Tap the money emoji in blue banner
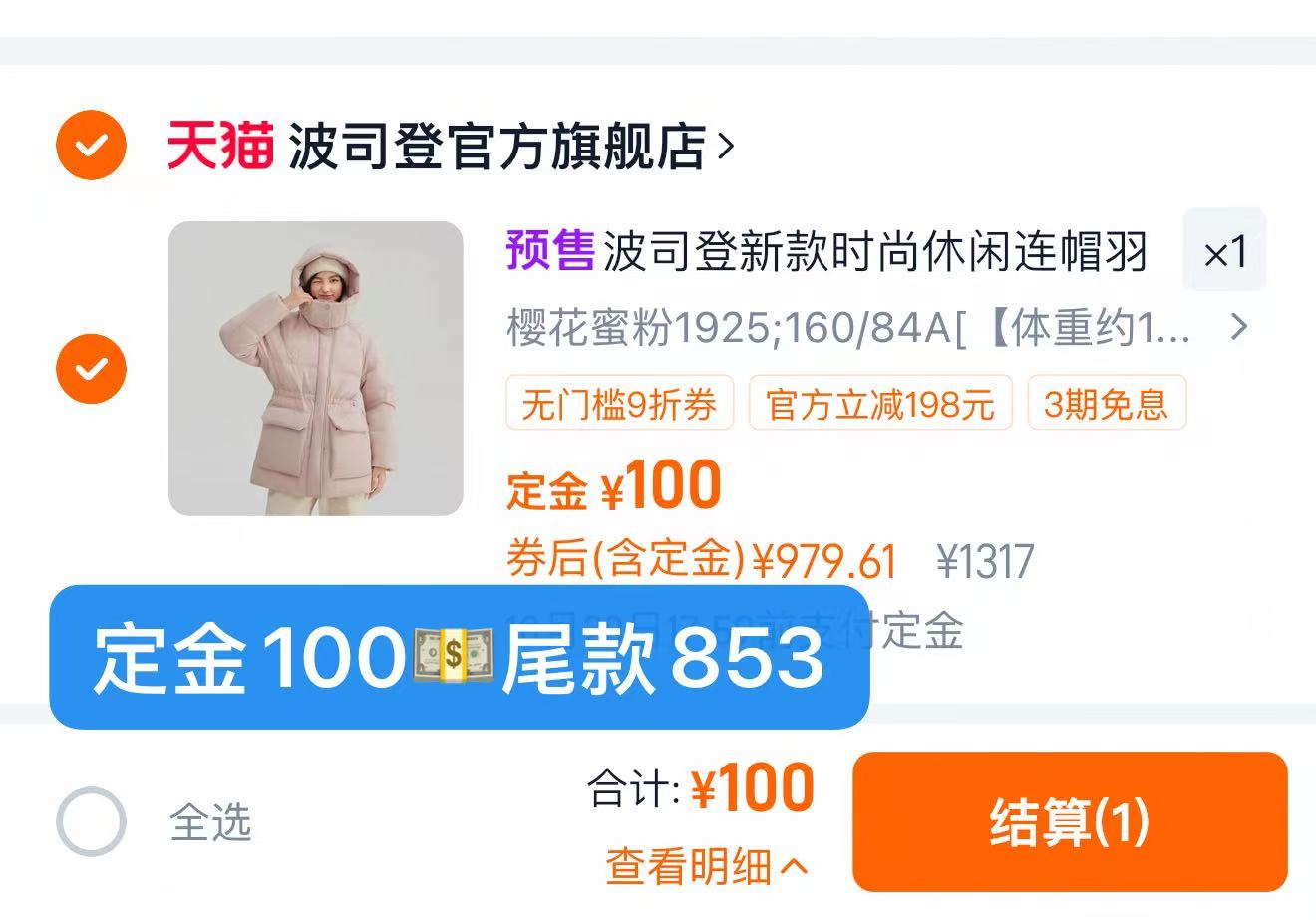The width and height of the screenshot is (1316, 920). pos(452,657)
